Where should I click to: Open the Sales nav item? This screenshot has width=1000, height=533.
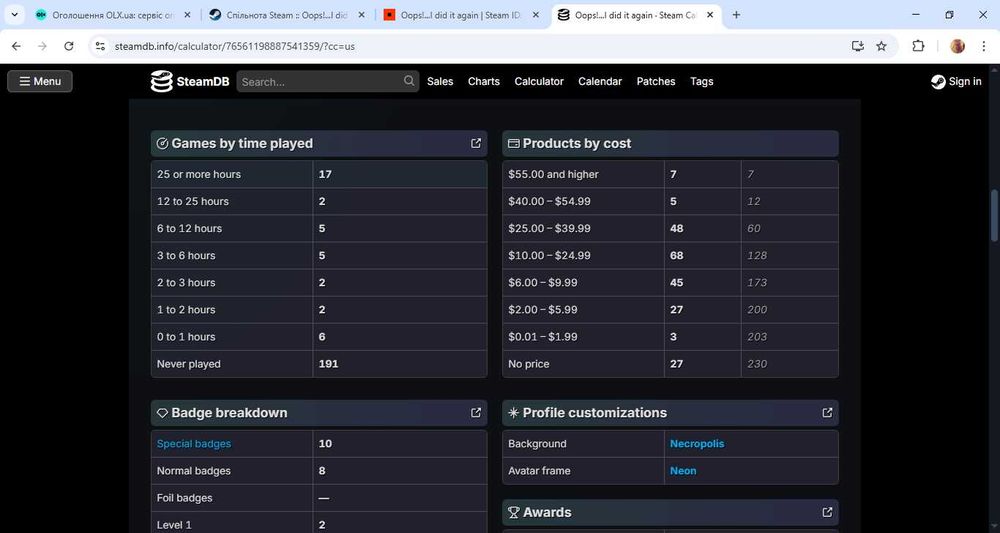pos(440,82)
